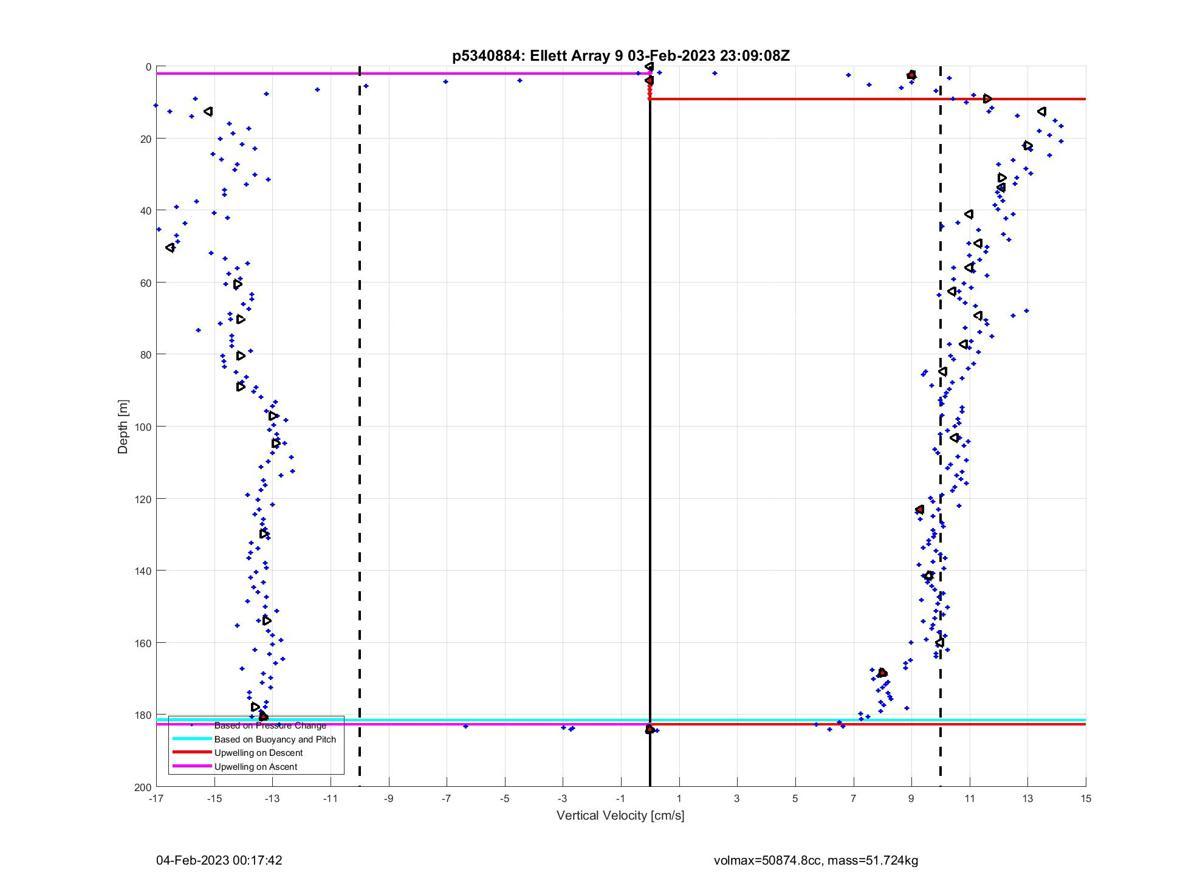This screenshot has width=1200, height=885.
Task: Click the dashed vertical line at -10 cm/s
Action: tap(360, 427)
